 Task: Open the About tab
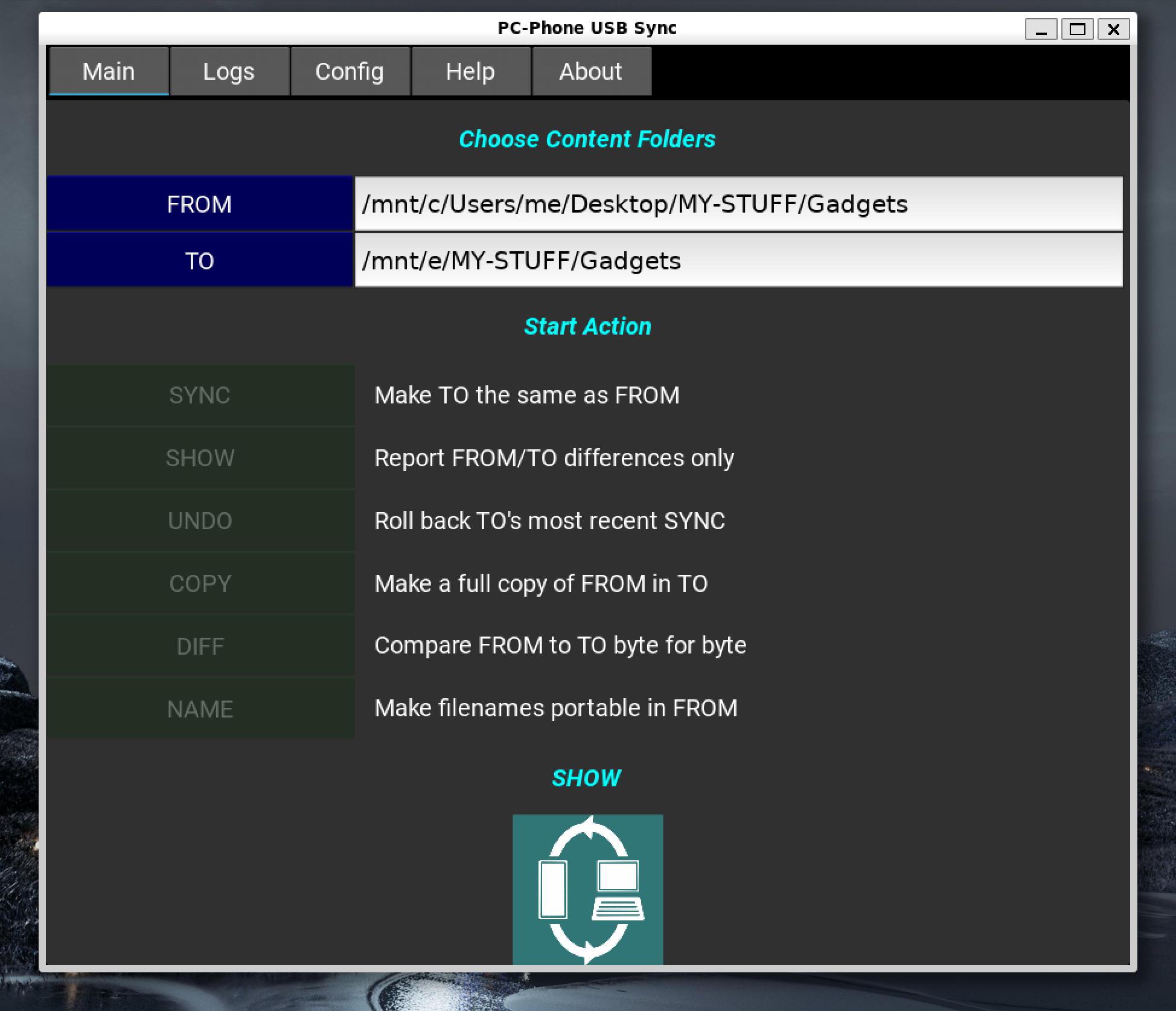590,71
